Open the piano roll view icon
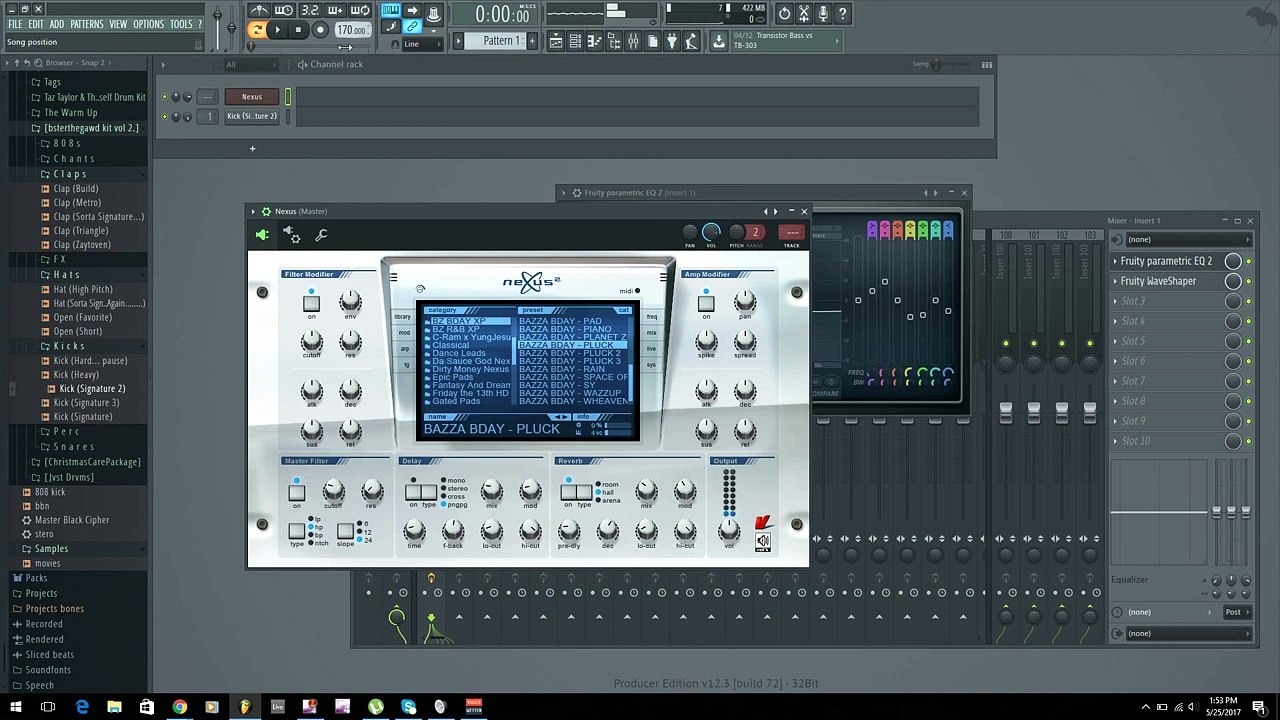1280x720 pixels. [594, 41]
